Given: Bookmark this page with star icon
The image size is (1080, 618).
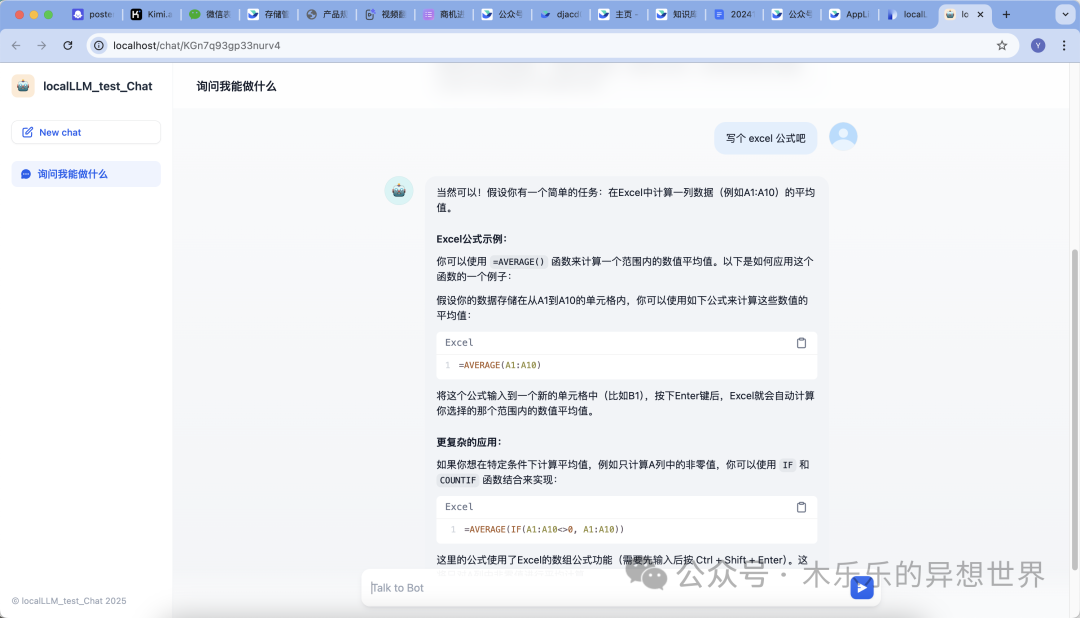Looking at the screenshot, I should [x=1002, y=46].
